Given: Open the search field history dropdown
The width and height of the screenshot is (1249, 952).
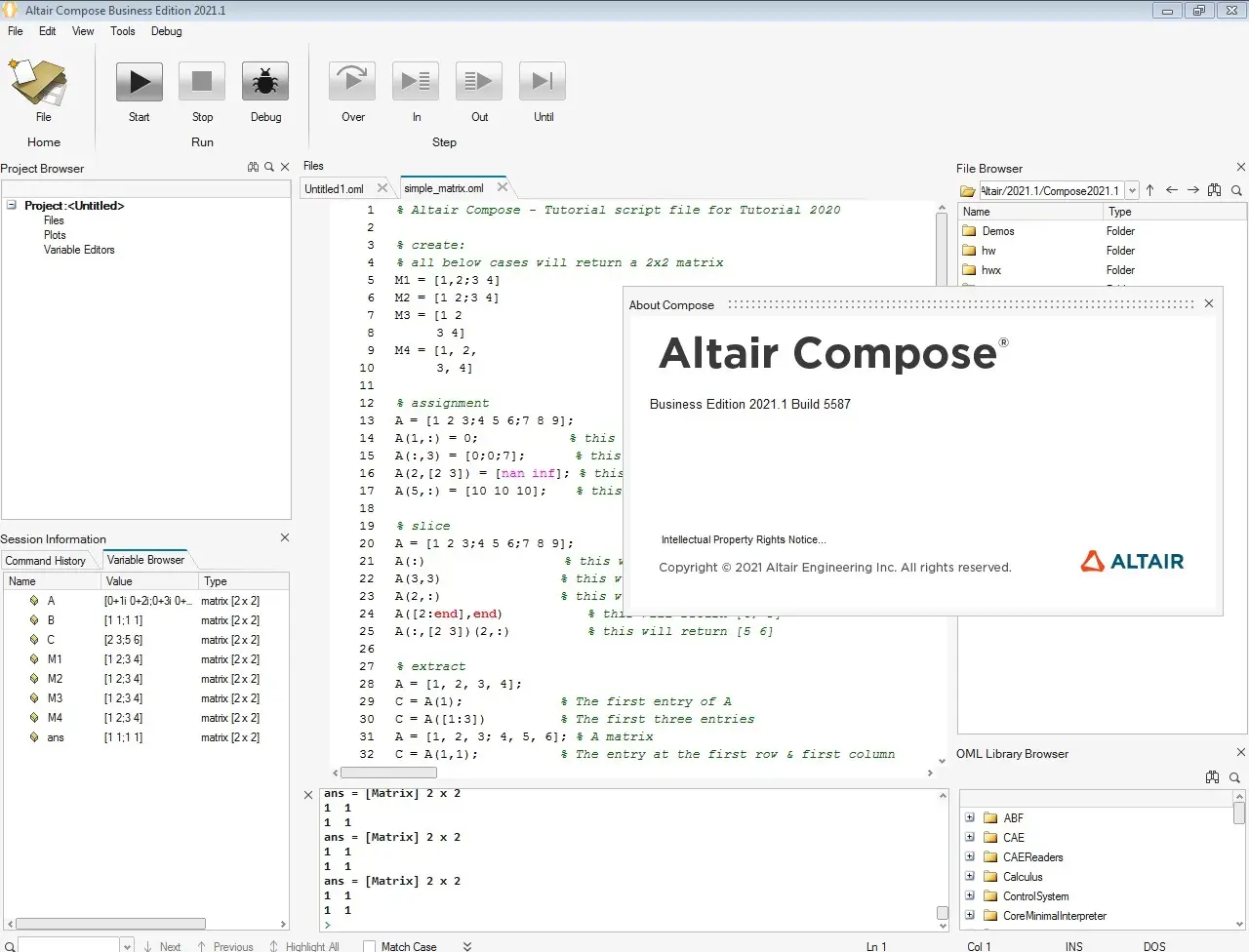Looking at the screenshot, I should [127, 945].
